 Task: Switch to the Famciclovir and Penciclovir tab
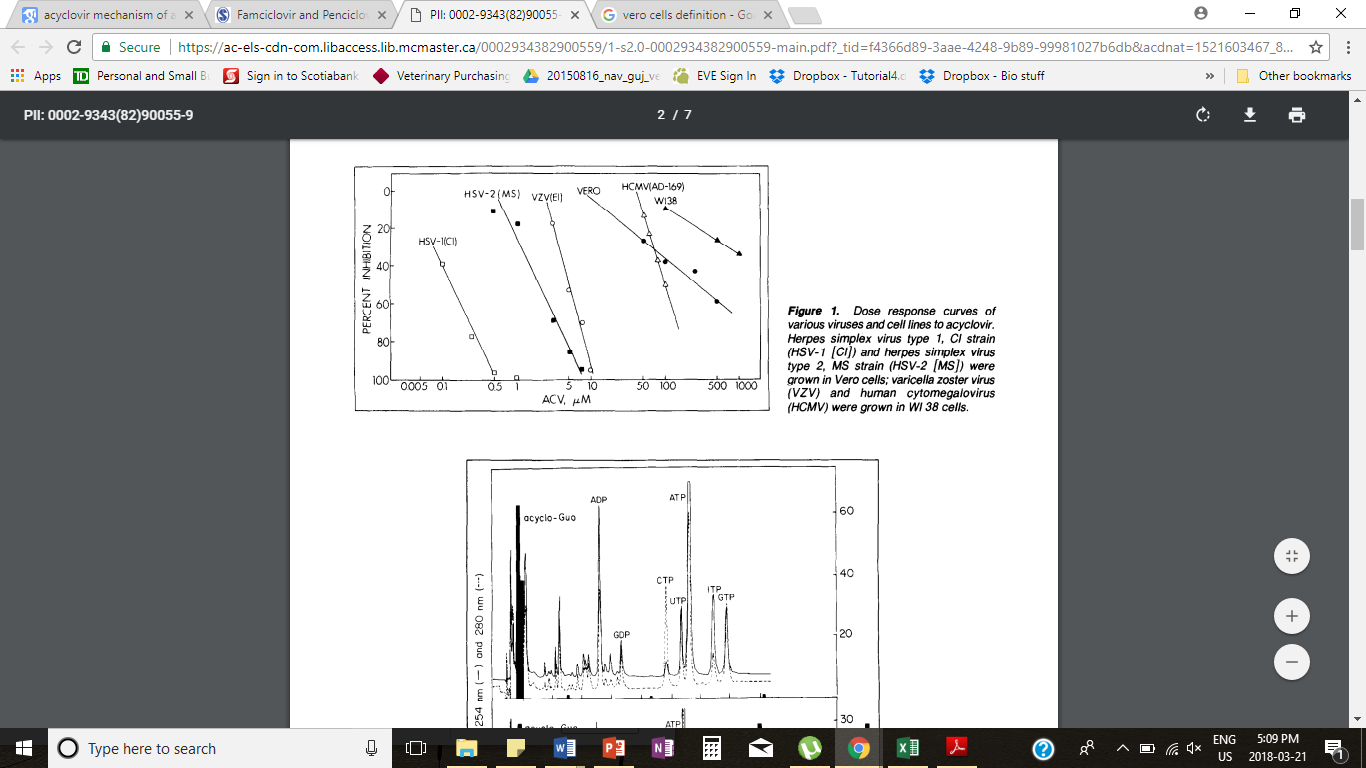click(x=295, y=15)
